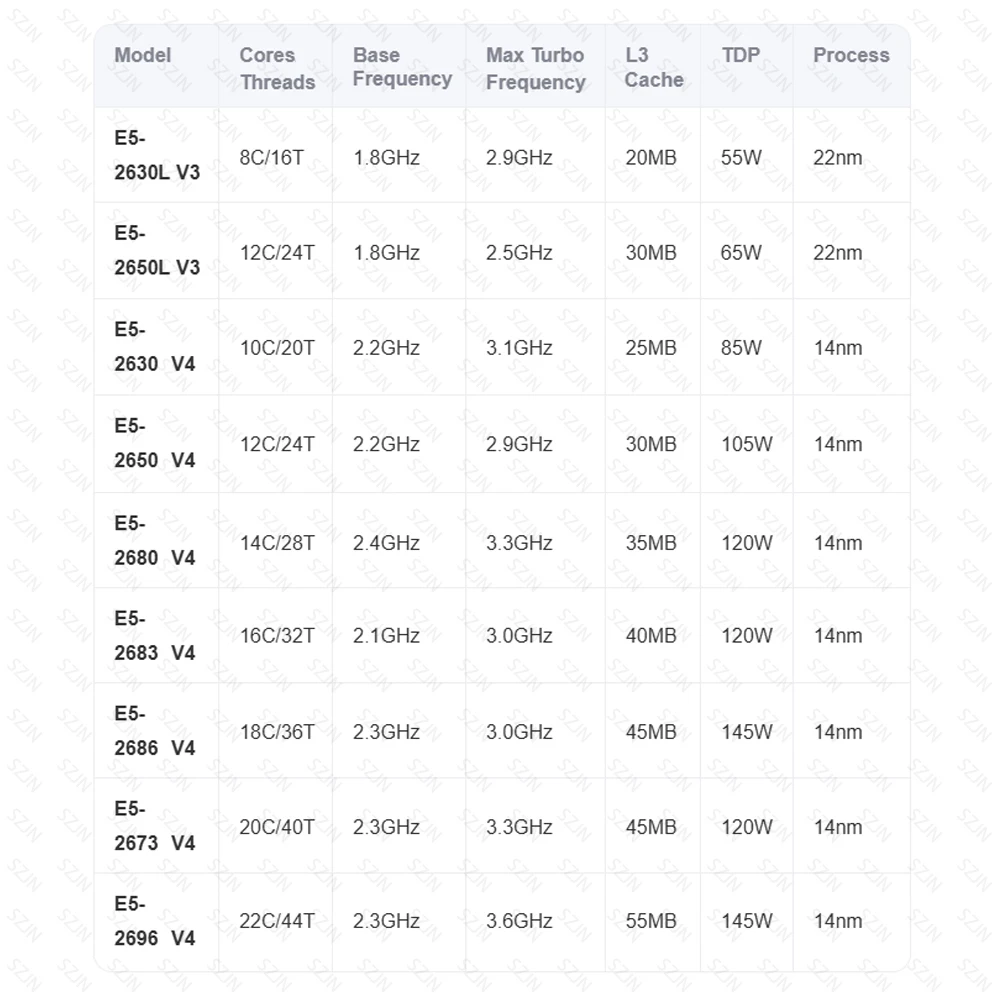The height and width of the screenshot is (1000, 1000).
Task: Click the 55MB L3 cache value
Action: click(x=651, y=921)
